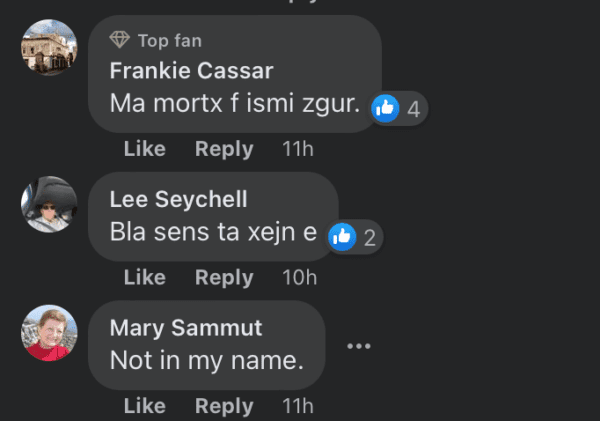
Task: Like Mary Sammut's comment
Action: [144, 406]
